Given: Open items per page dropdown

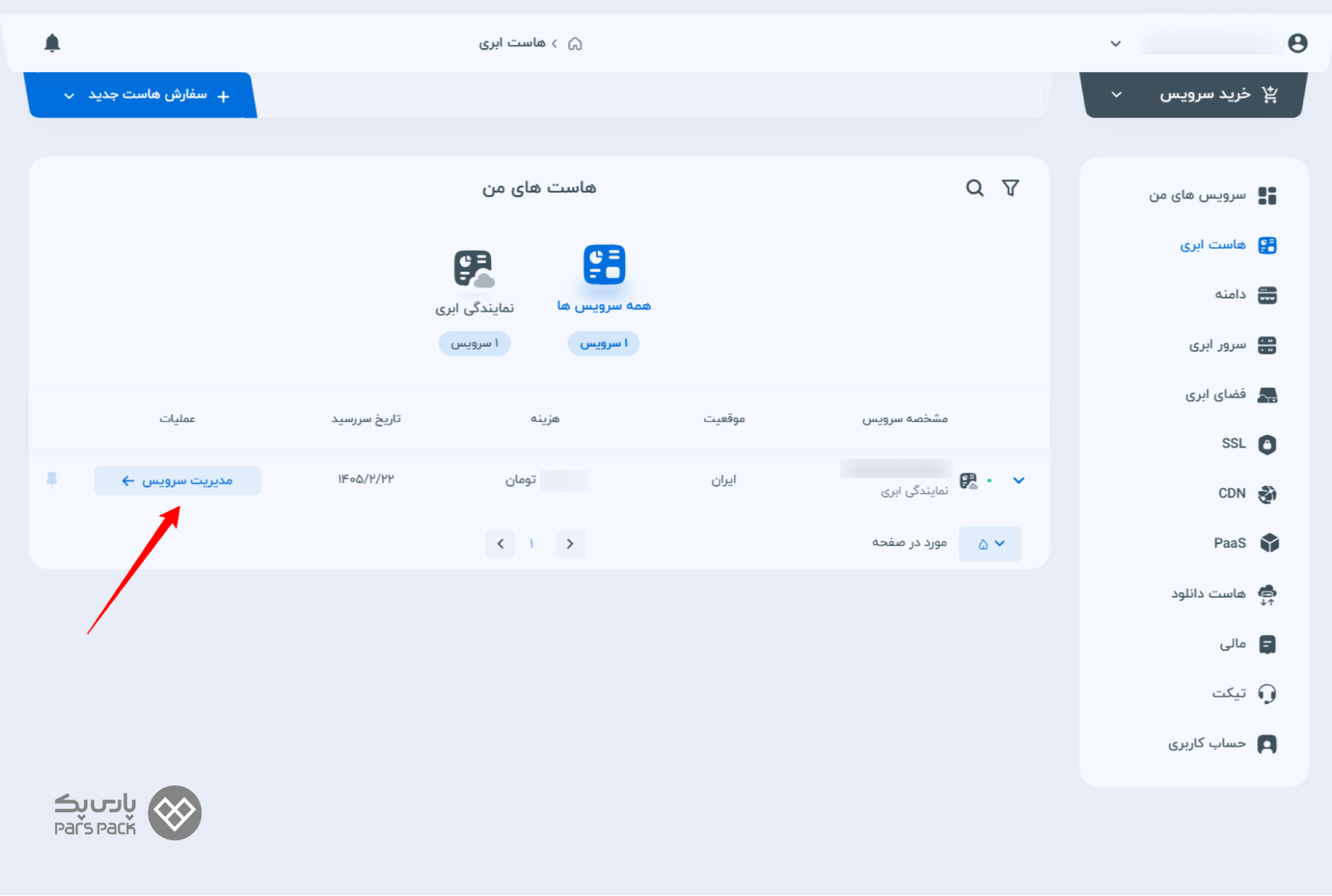Looking at the screenshot, I should pyautogui.click(x=990, y=544).
